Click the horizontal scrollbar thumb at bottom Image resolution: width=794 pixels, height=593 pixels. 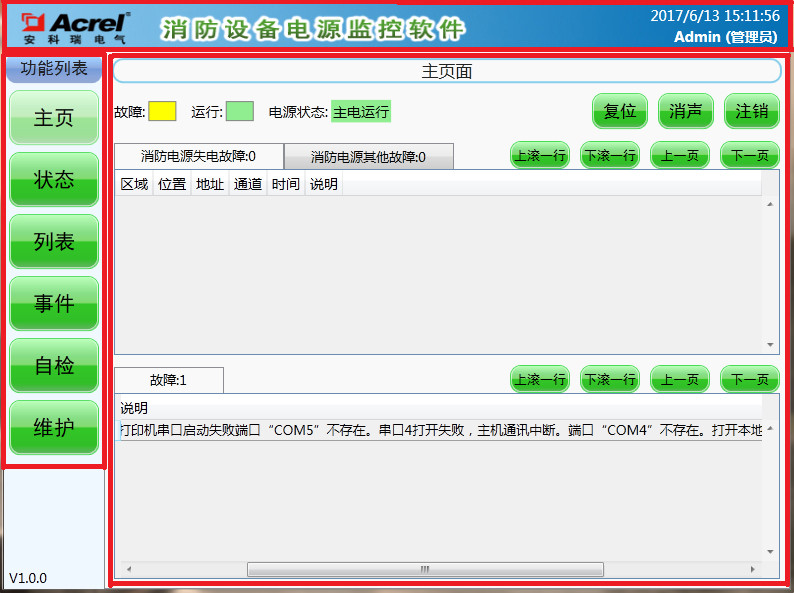424,569
